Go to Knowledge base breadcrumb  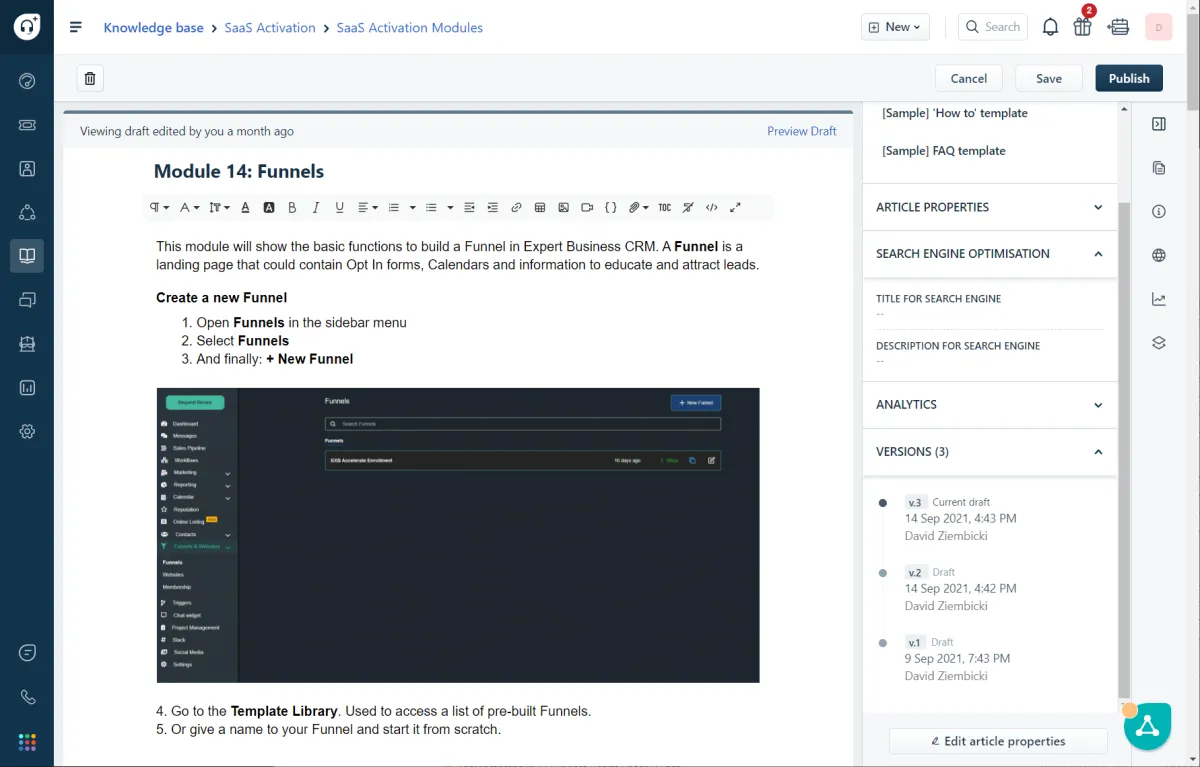153,27
